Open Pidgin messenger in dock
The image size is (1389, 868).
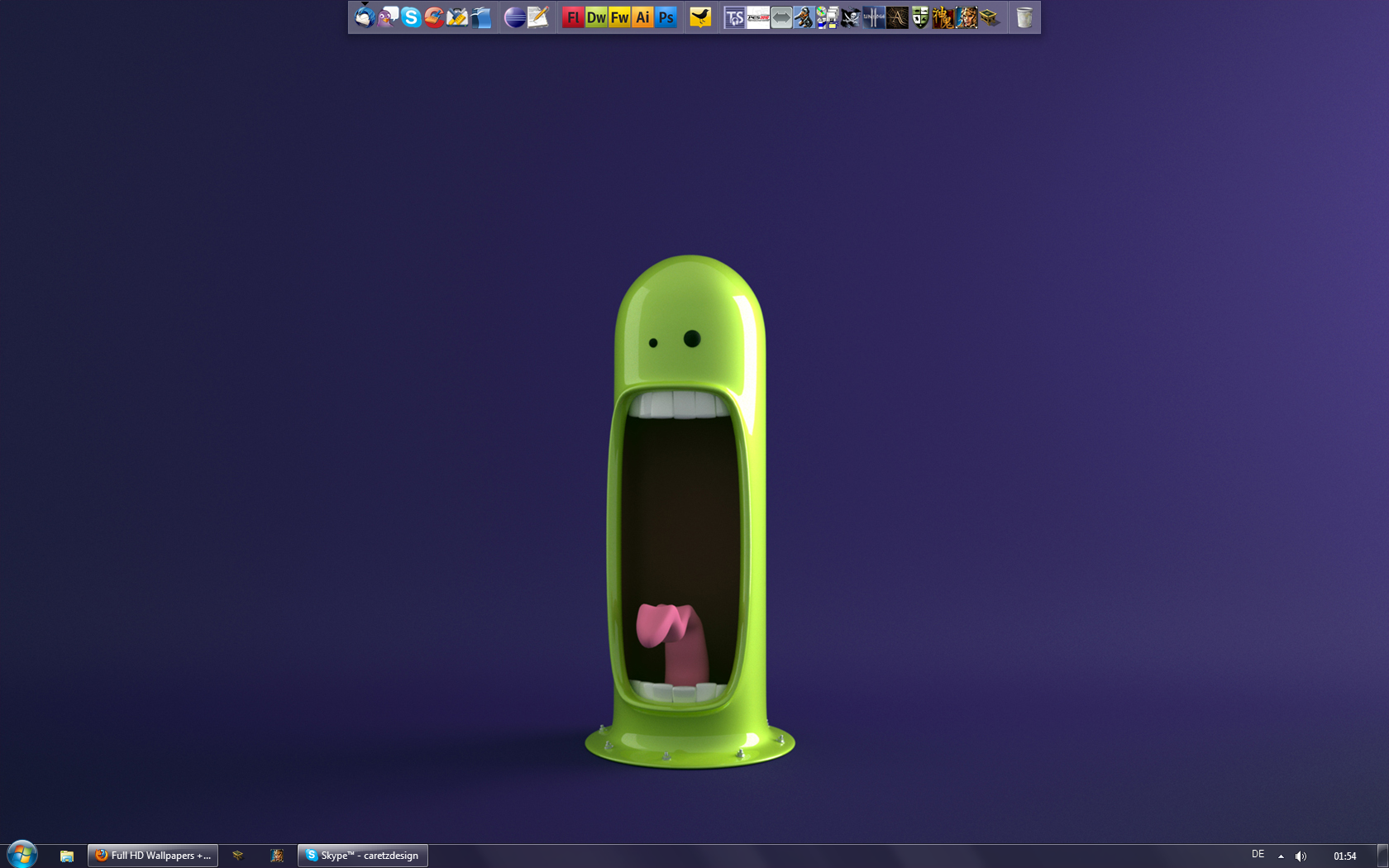pos(387,17)
